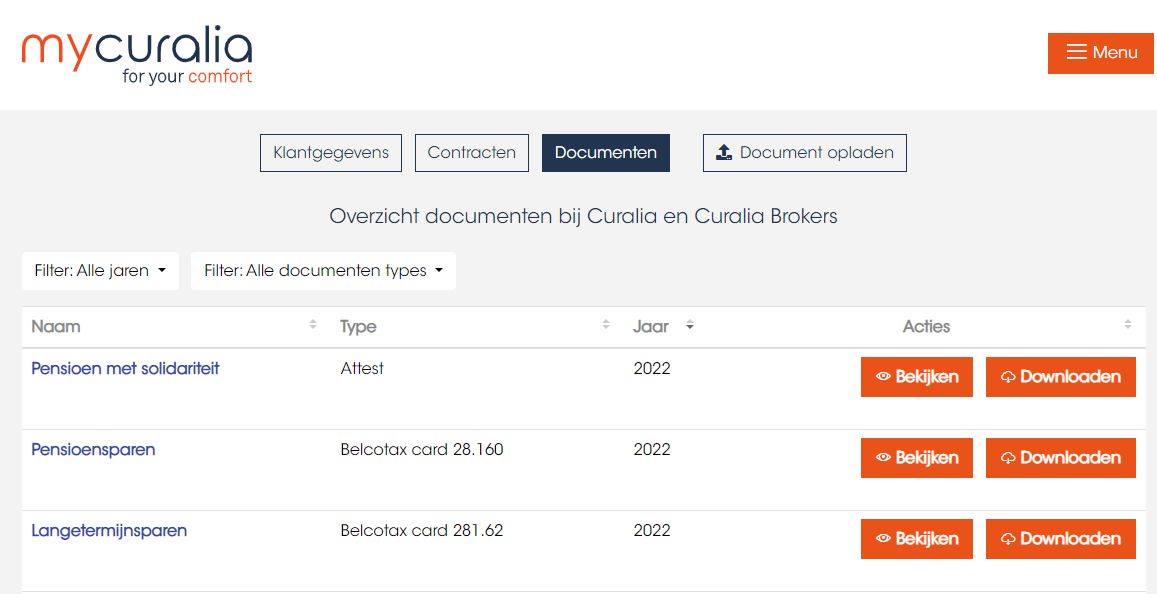Click the Acties column header text
Screen dimensions: 1157x594
[926, 326]
